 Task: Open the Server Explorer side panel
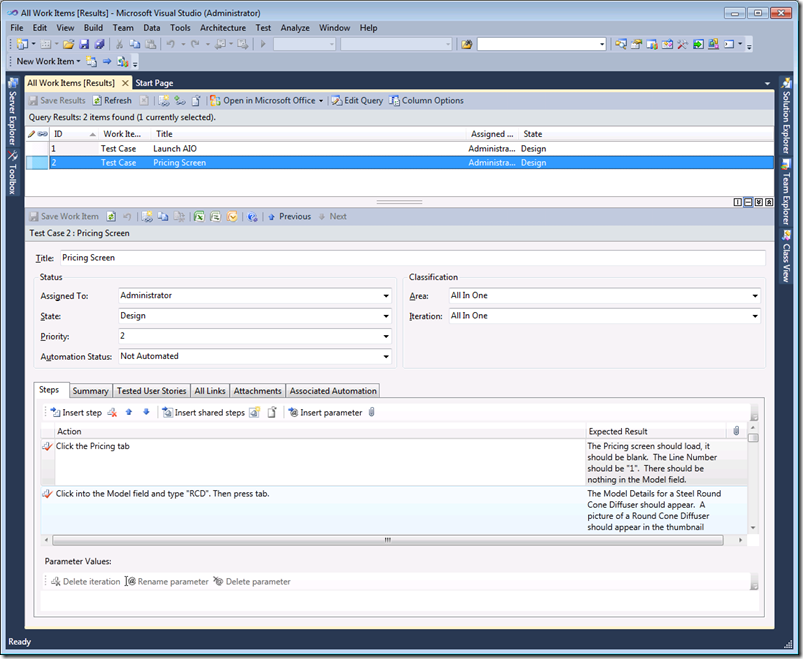[13, 113]
